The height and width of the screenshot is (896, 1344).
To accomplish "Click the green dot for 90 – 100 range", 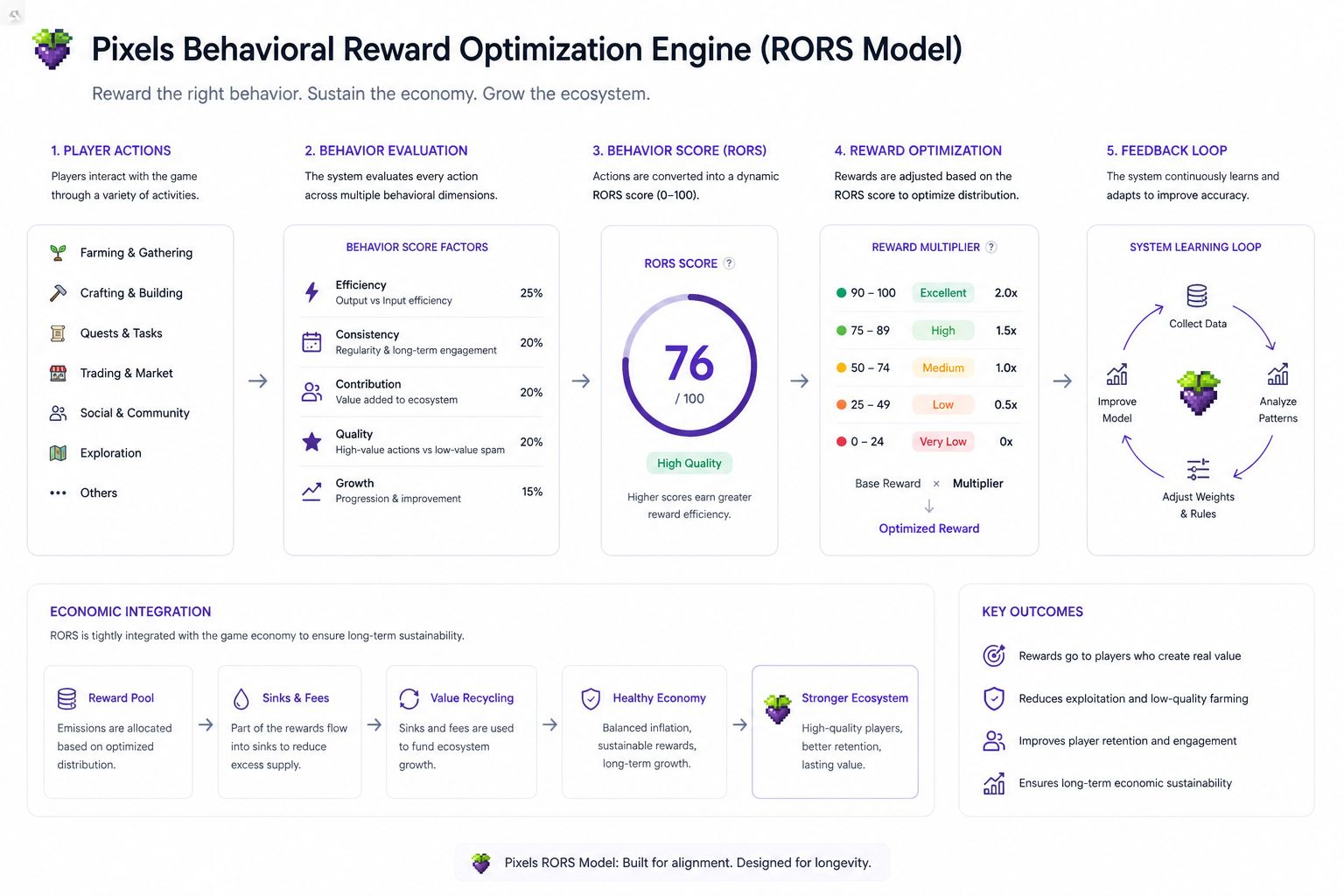I will 841,293.
